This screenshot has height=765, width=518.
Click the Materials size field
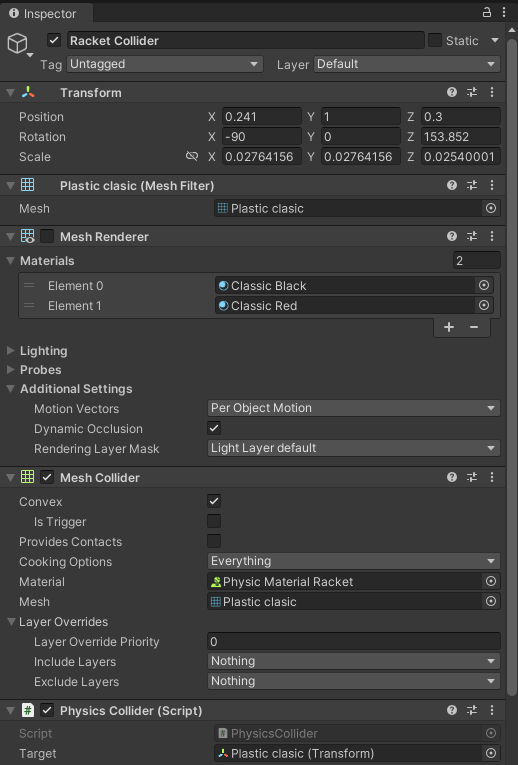[x=476, y=261]
